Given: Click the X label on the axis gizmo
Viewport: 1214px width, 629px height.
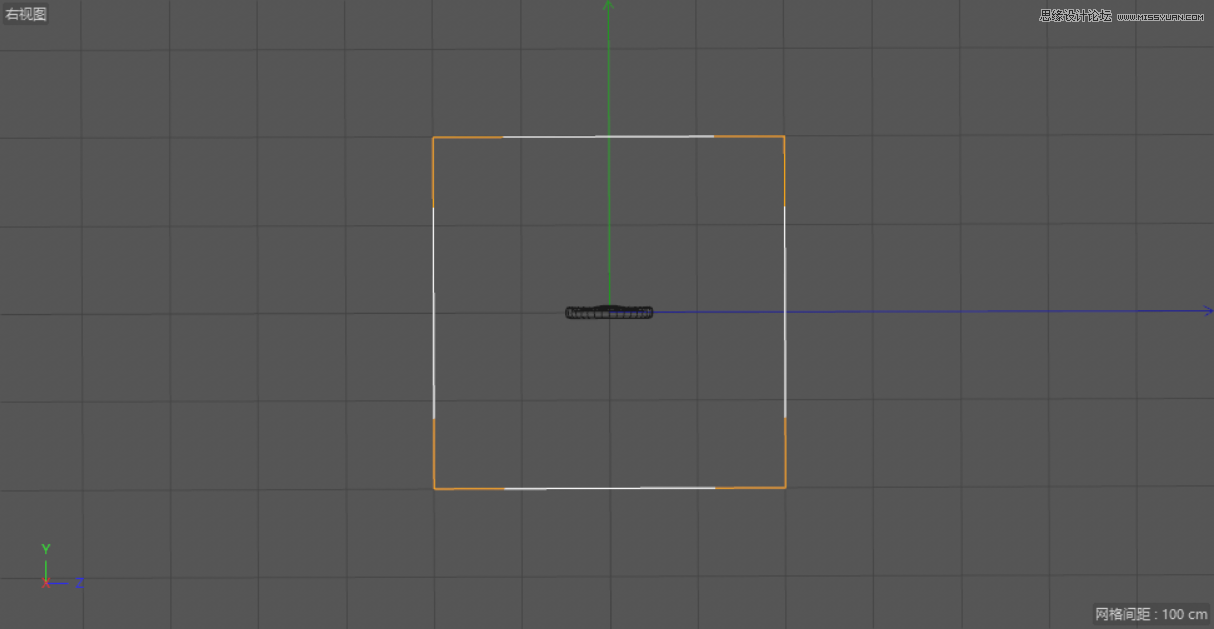Looking at the screenshot, I should point(45,583).
